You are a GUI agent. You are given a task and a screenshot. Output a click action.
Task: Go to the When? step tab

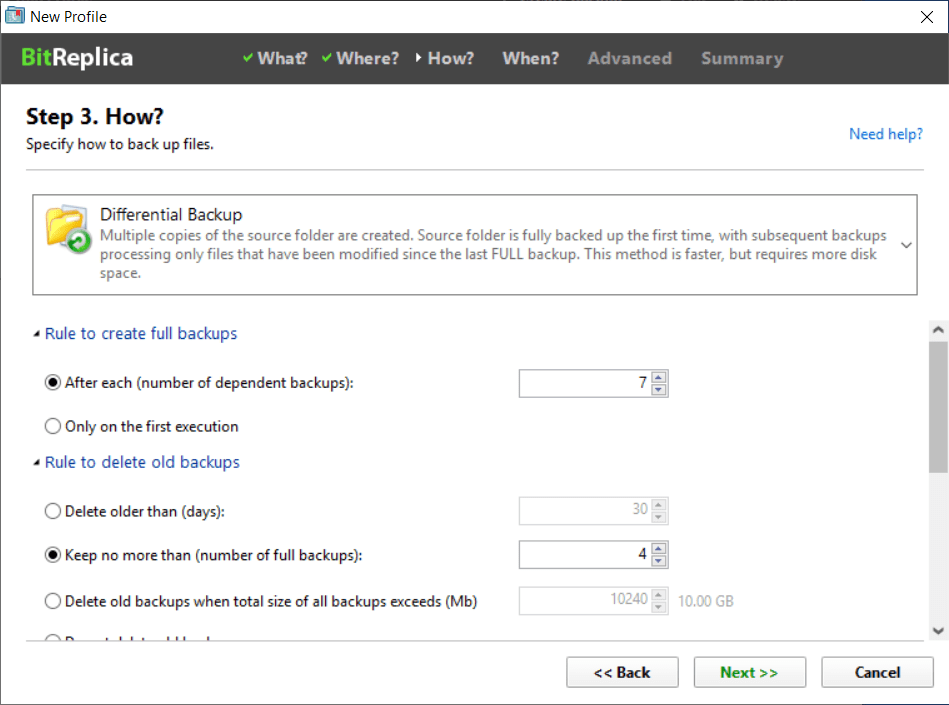[x=531, y=58]
